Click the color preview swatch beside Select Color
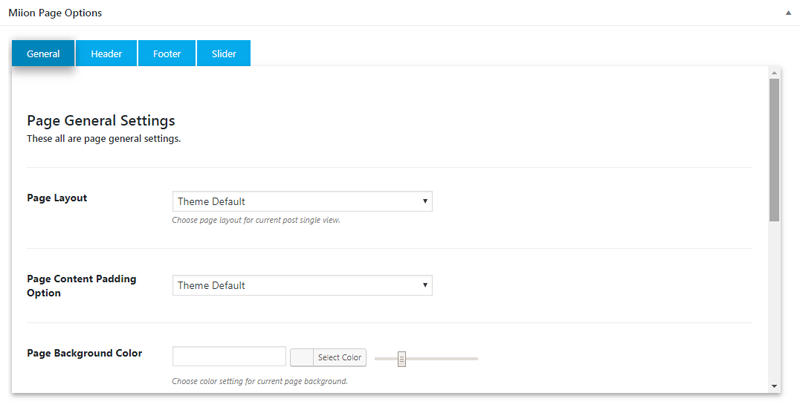The height and width of the screenshot is (416, 800). click(x=301, y=357)
